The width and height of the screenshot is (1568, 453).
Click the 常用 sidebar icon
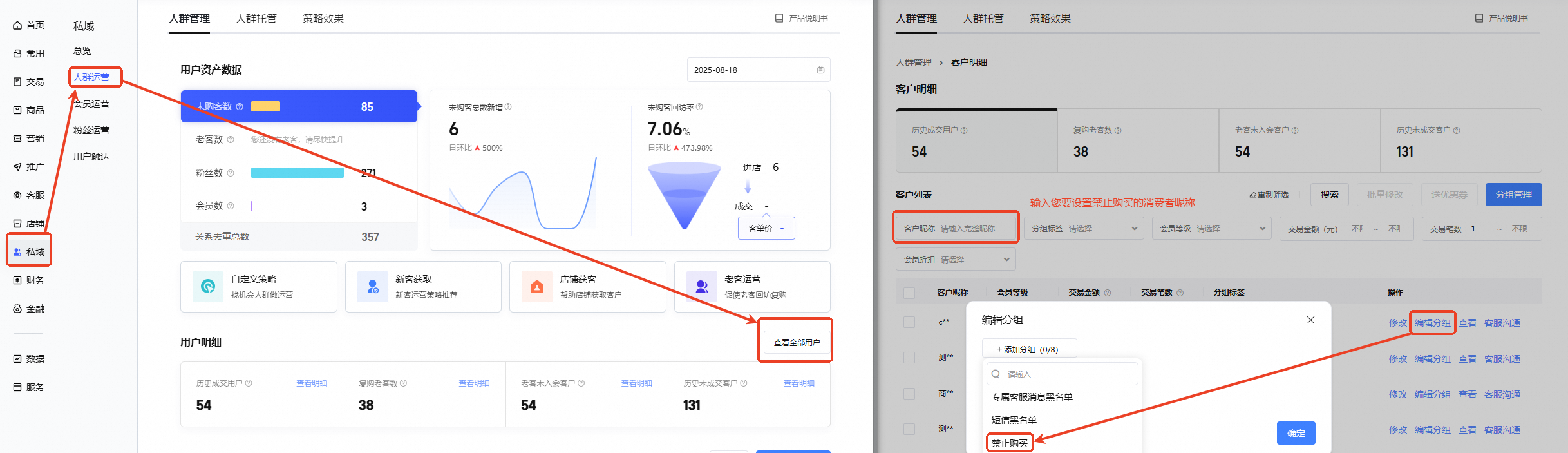point(17,53)
